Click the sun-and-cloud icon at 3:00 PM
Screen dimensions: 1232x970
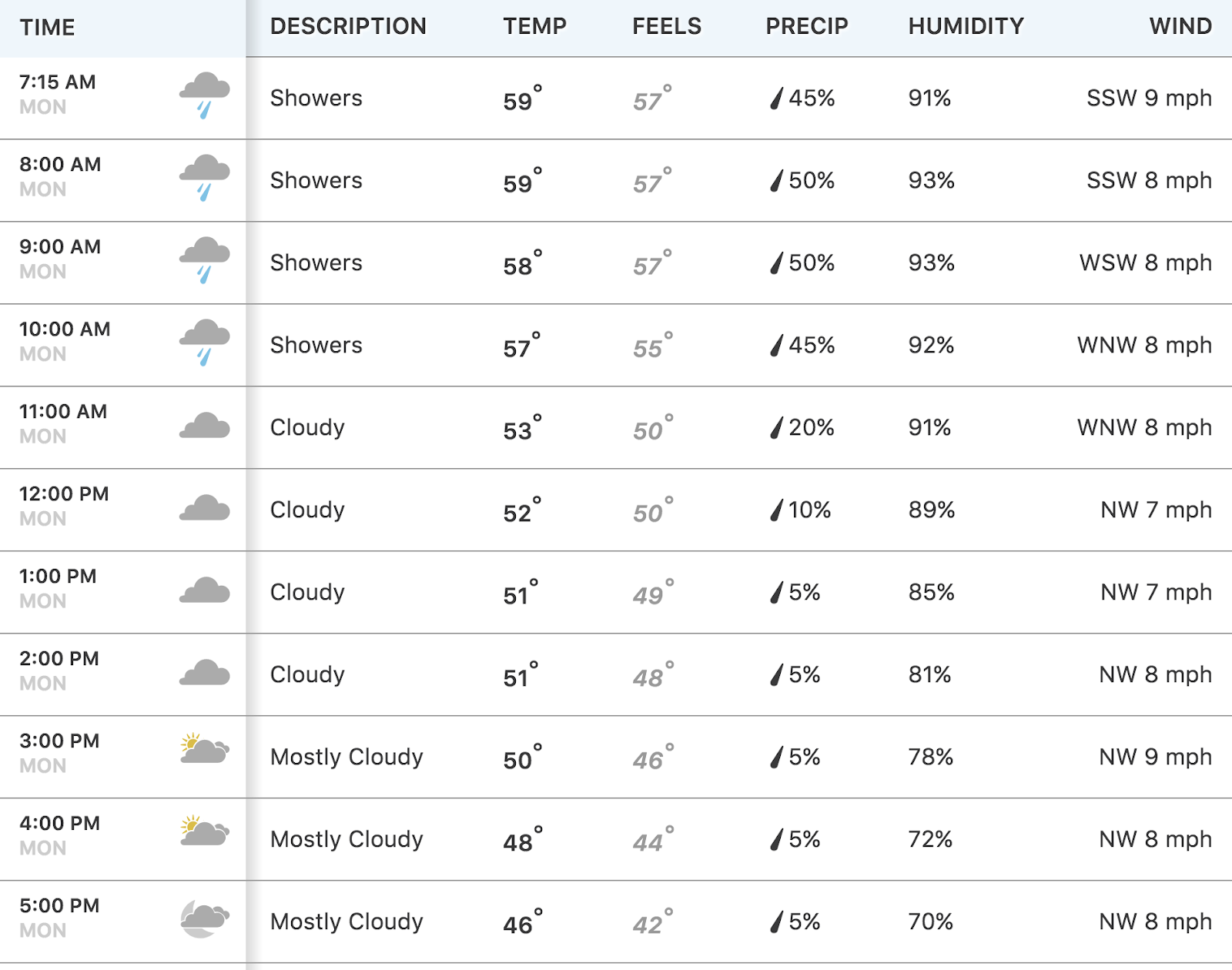[x=205, y=748]
